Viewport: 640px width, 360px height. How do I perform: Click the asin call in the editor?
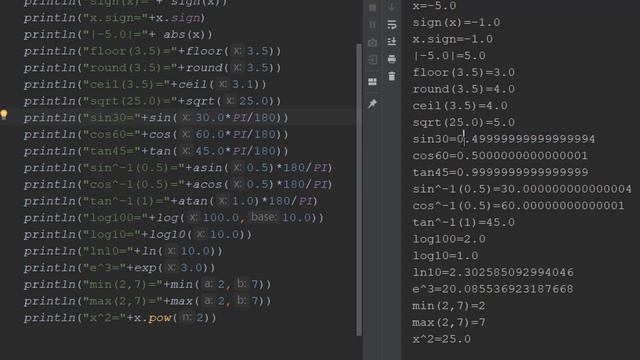207,168
